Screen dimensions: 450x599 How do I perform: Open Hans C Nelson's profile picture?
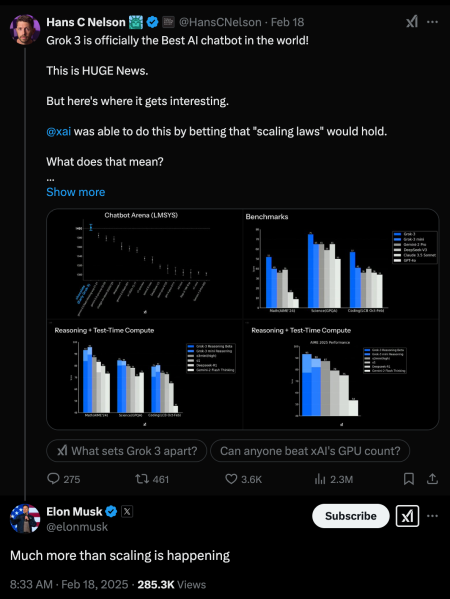tap(25, 30)
